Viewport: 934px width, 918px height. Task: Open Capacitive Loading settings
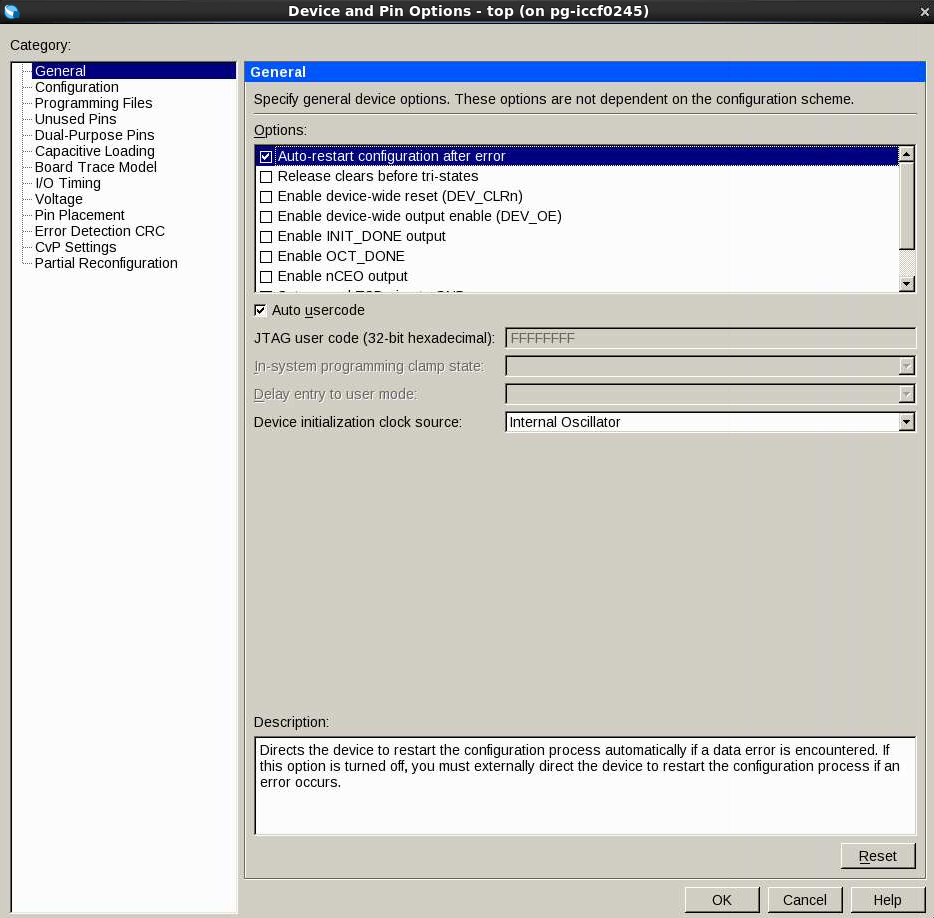tap(95, 151)
